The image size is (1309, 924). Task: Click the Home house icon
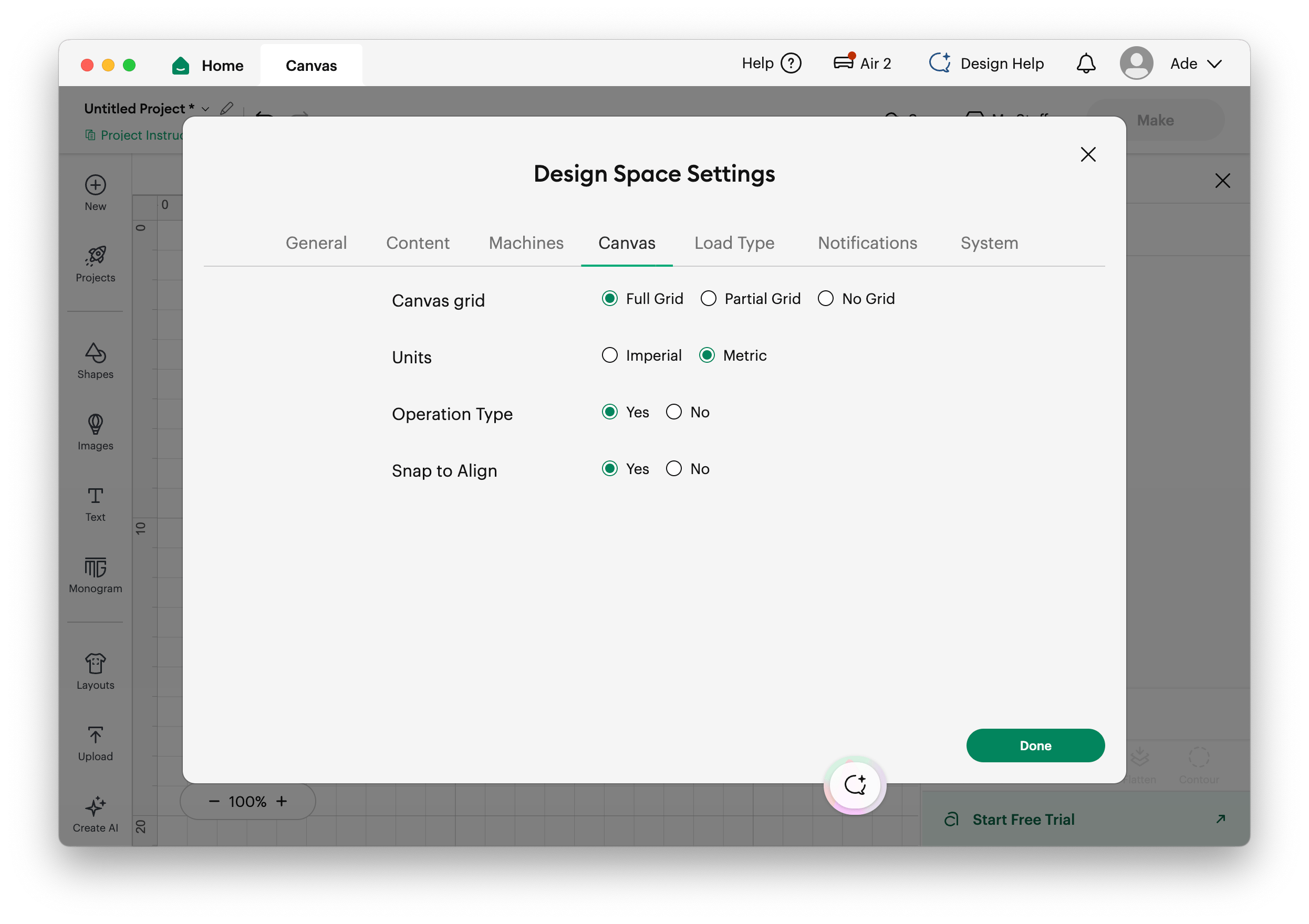pos(180,65)
